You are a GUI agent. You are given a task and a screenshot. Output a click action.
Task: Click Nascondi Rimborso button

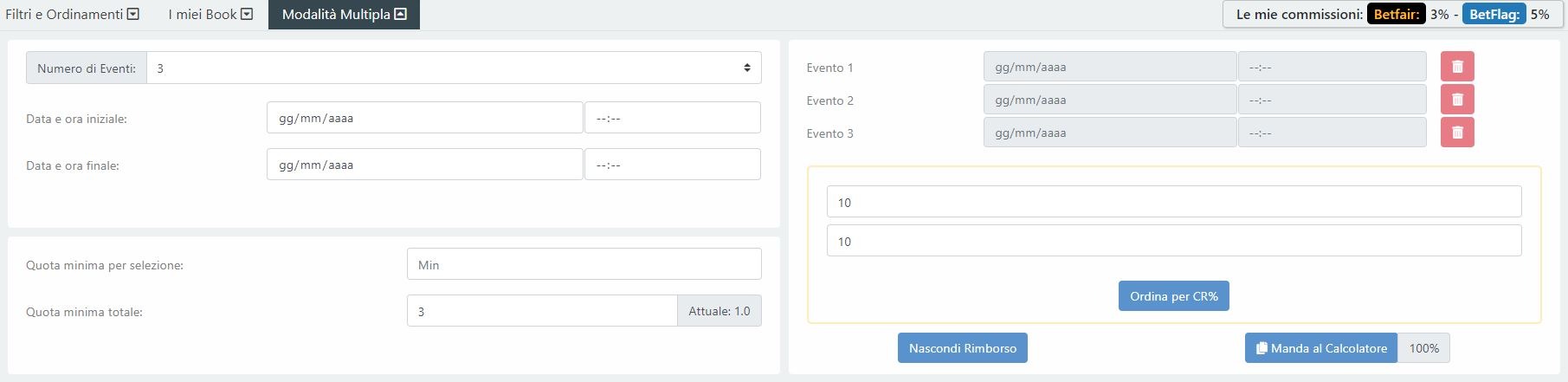pos(962,348)
